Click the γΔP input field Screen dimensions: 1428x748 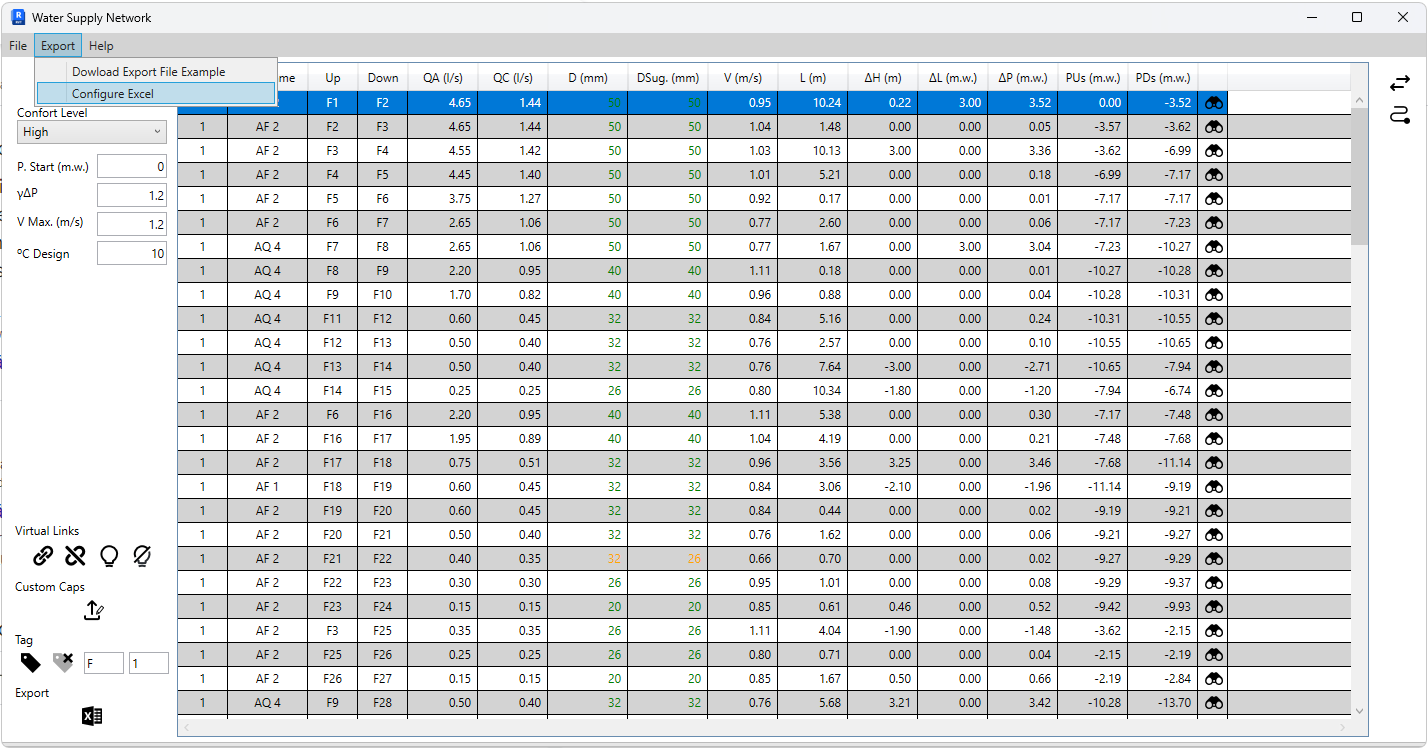pos(132,196)
